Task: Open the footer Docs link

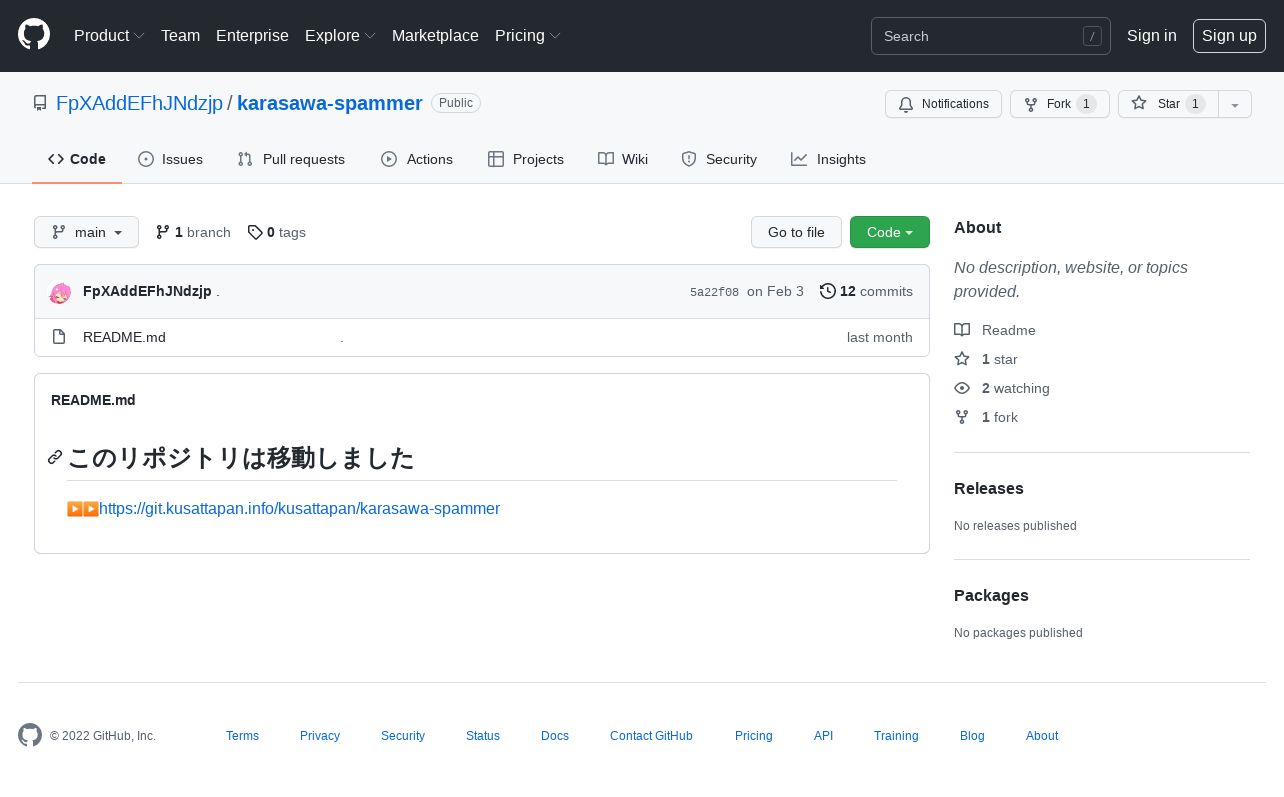Action: point(555,736)
